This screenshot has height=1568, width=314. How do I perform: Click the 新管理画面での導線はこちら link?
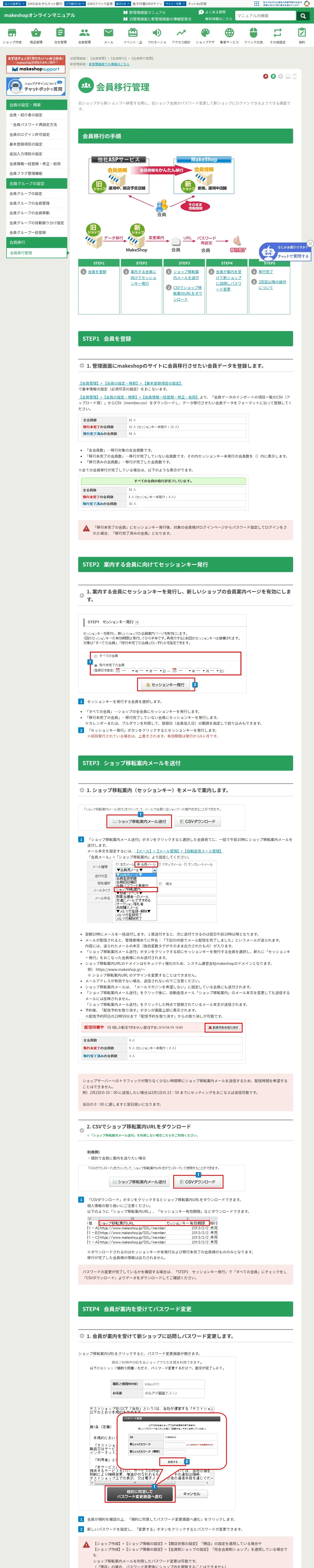pos(109,64)
